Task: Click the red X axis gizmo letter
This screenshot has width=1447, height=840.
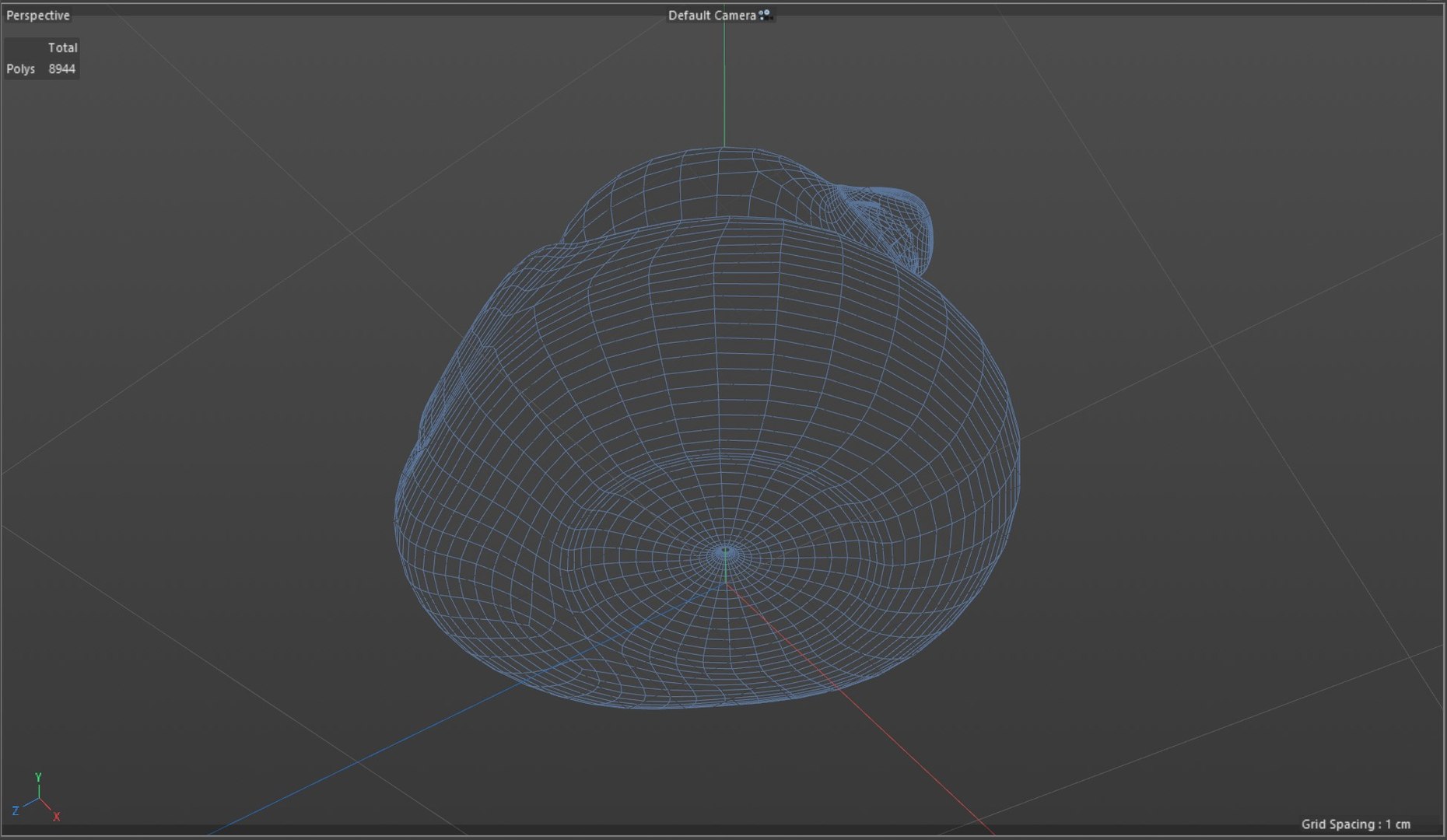Action: click(x=57, y=817)
